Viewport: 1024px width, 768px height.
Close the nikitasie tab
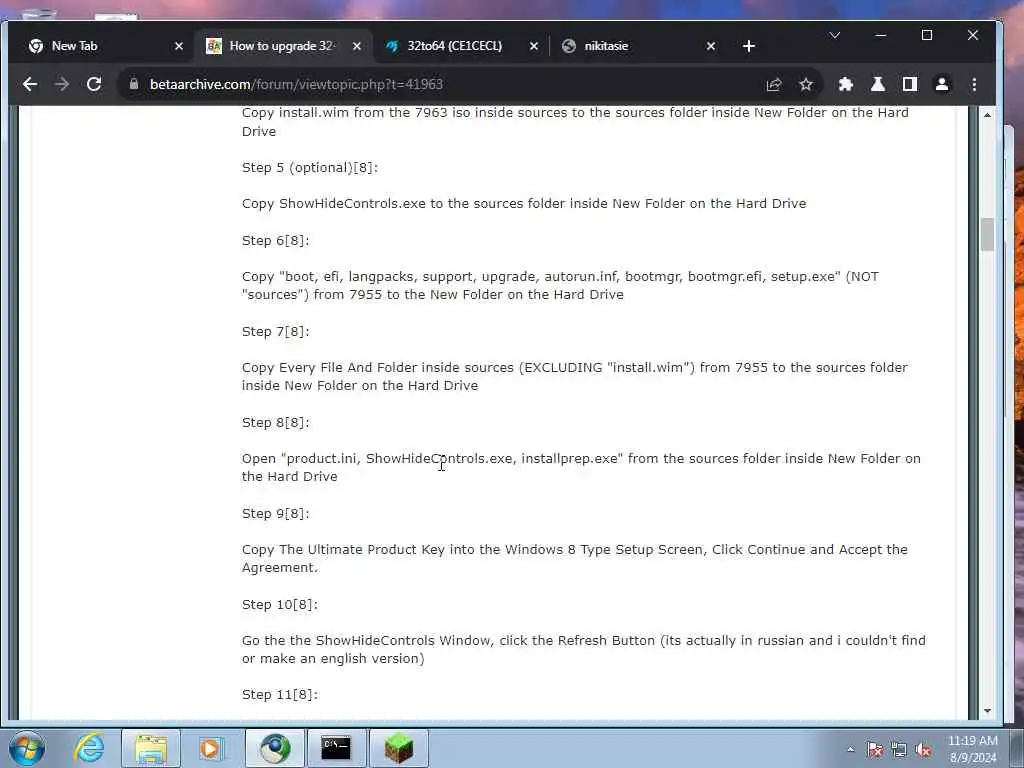tap(711, 46)
